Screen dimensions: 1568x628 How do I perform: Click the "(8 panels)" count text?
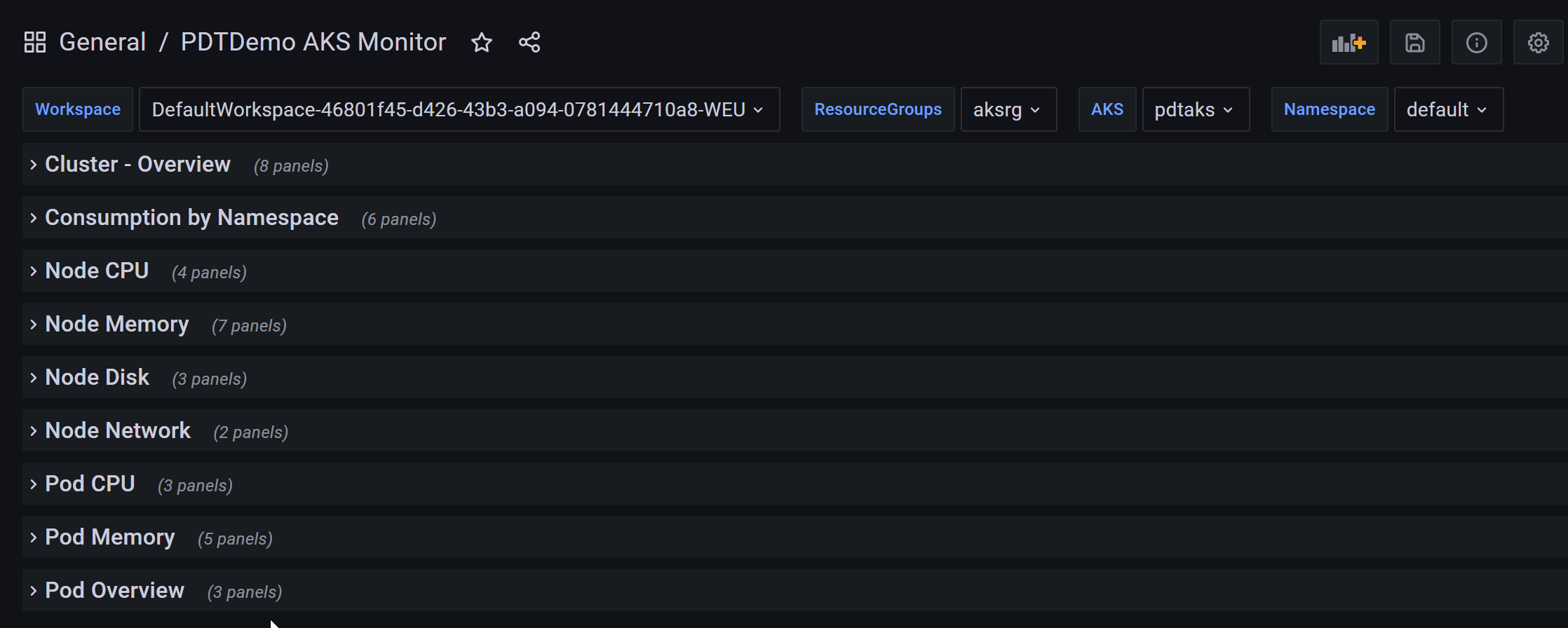[x=291, y=166]
